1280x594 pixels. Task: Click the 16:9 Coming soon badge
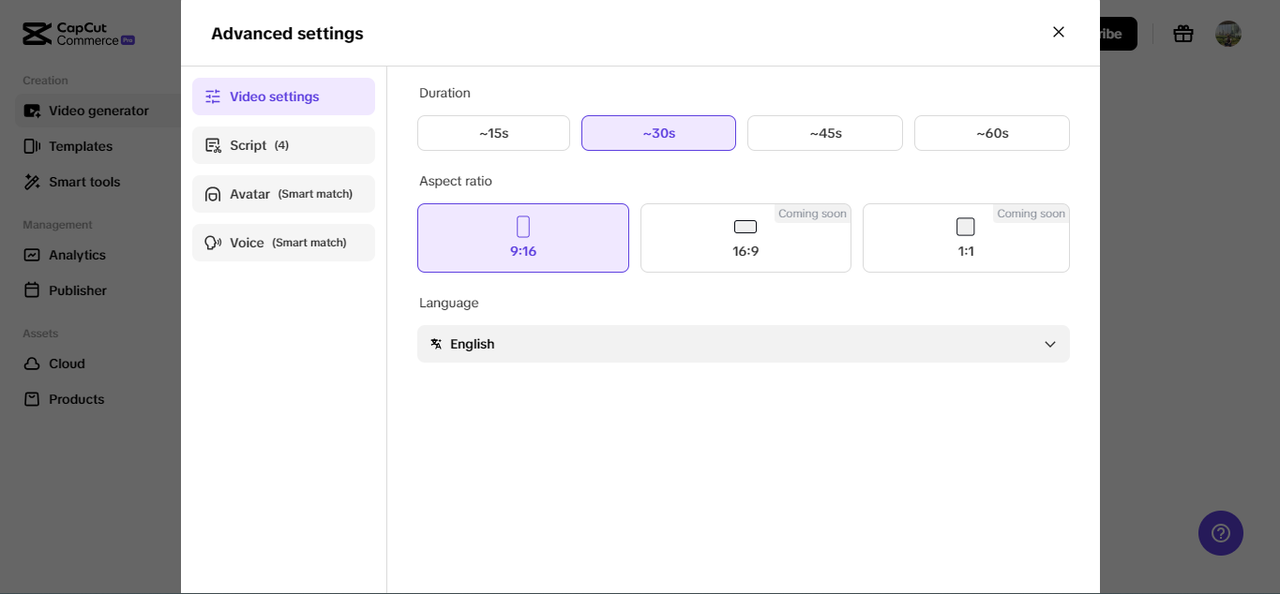(x=812, y=214)
